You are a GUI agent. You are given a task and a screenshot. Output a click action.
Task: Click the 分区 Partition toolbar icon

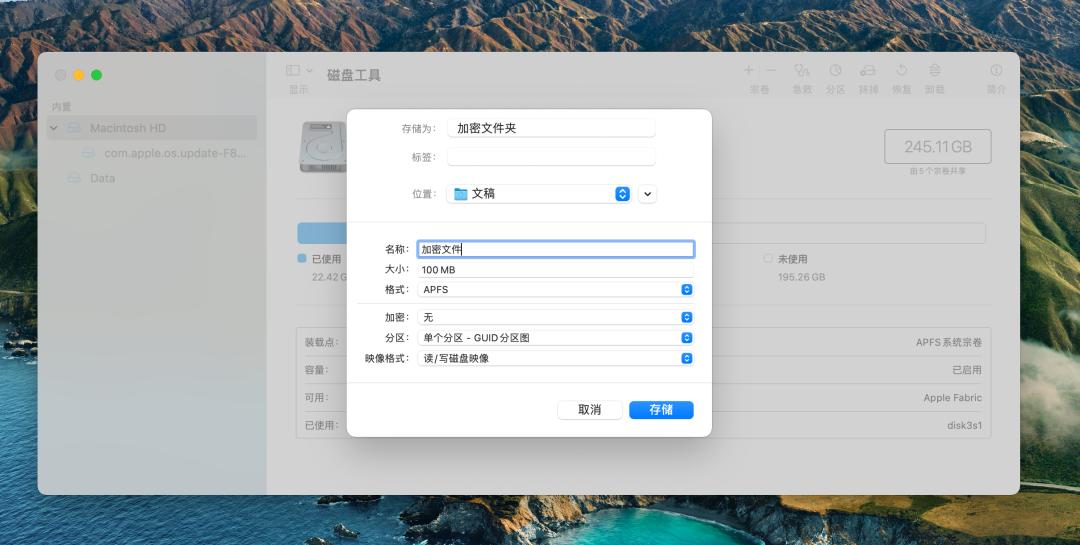point(835,70)
